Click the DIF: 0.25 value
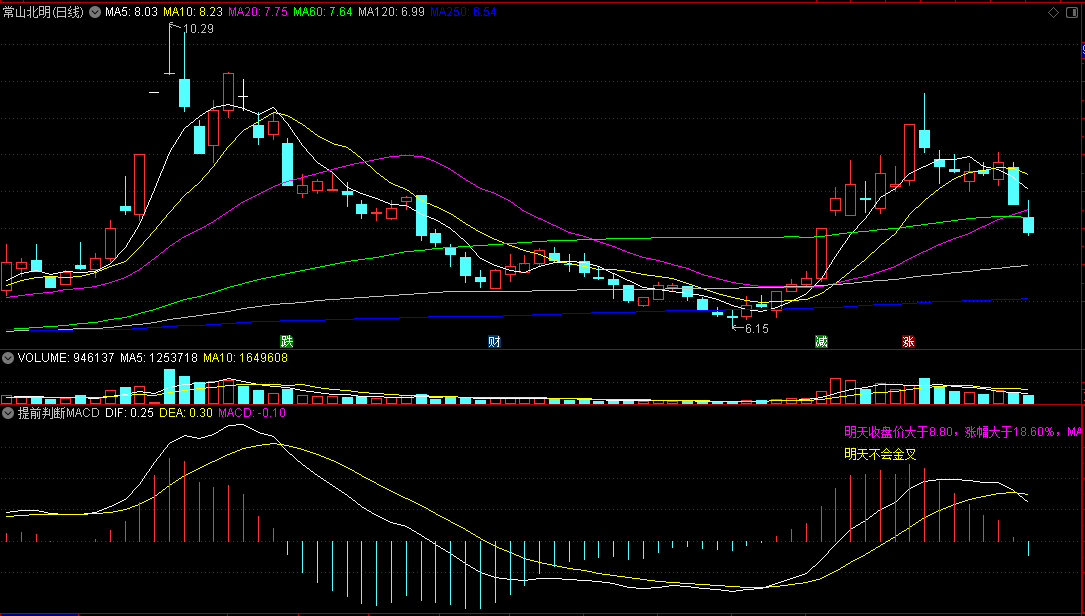This screenshot has height=616, width=1085. point(129,413)
